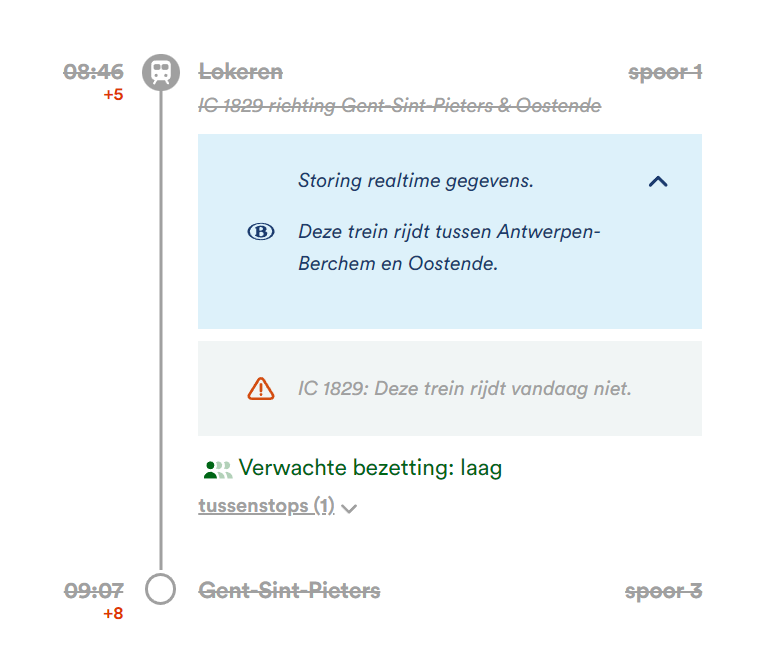Click the 08:46 departure time
The image size is (758, 659).
click(94, 72)
